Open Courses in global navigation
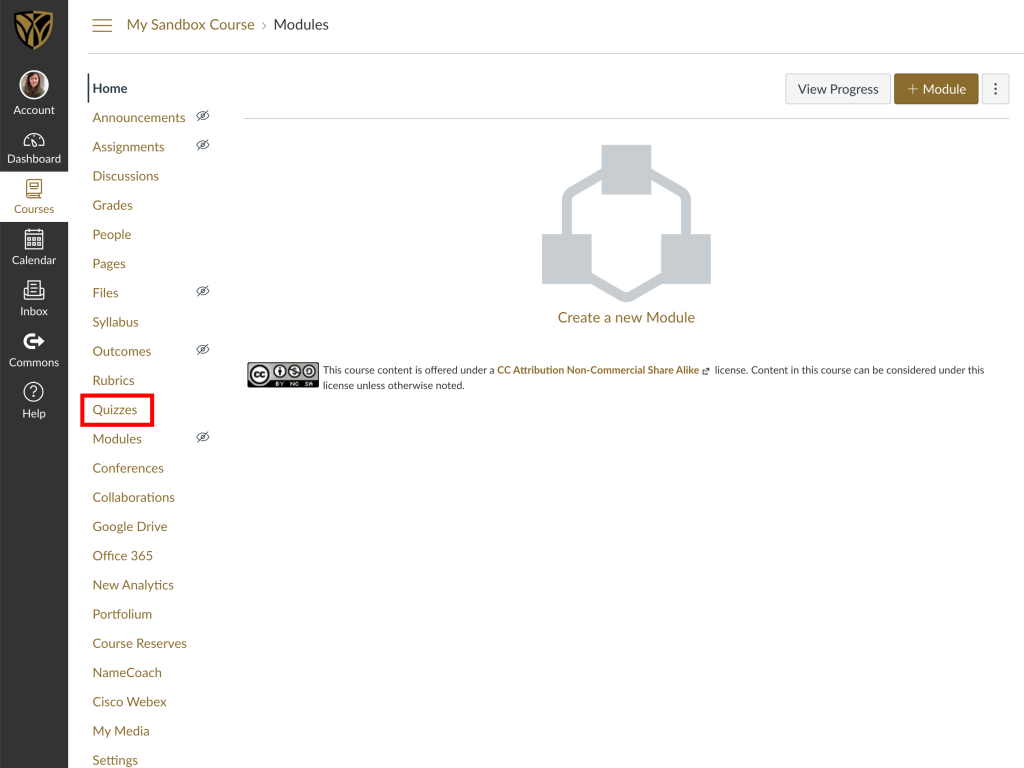The width and height of the screenshot is (1024, 768). click(34, 197)
